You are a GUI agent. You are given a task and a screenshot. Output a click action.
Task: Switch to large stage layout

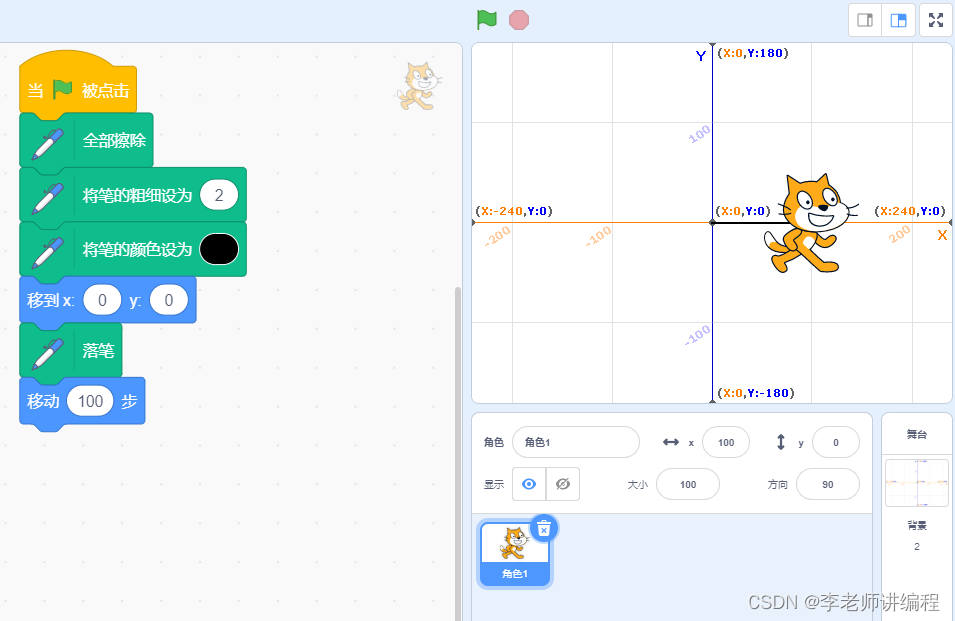898,20
